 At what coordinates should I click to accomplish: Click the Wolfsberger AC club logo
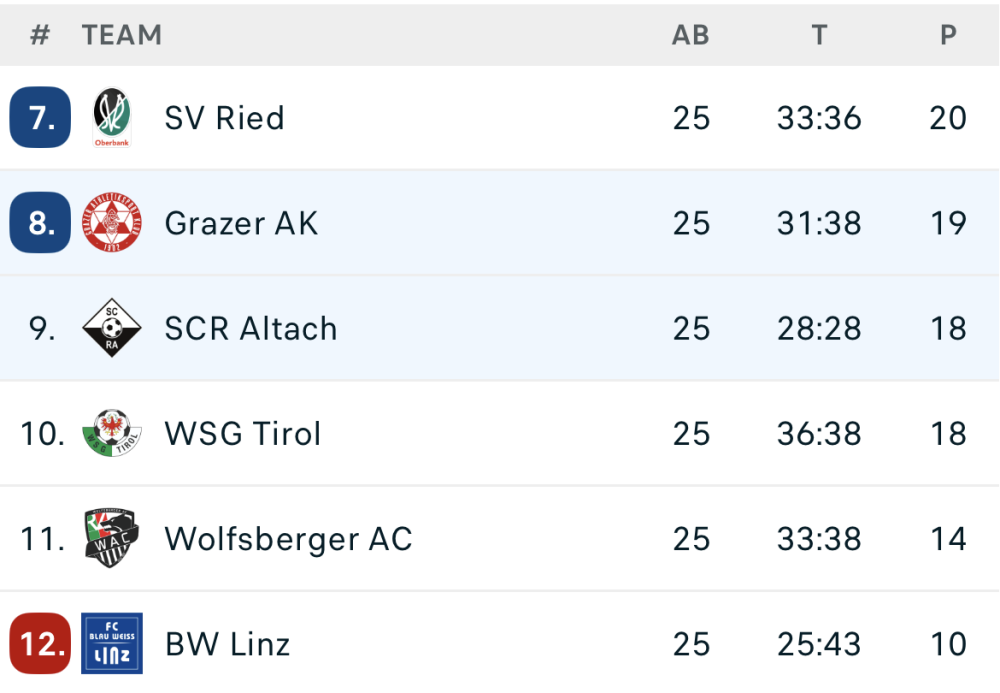tap(111, 539)
